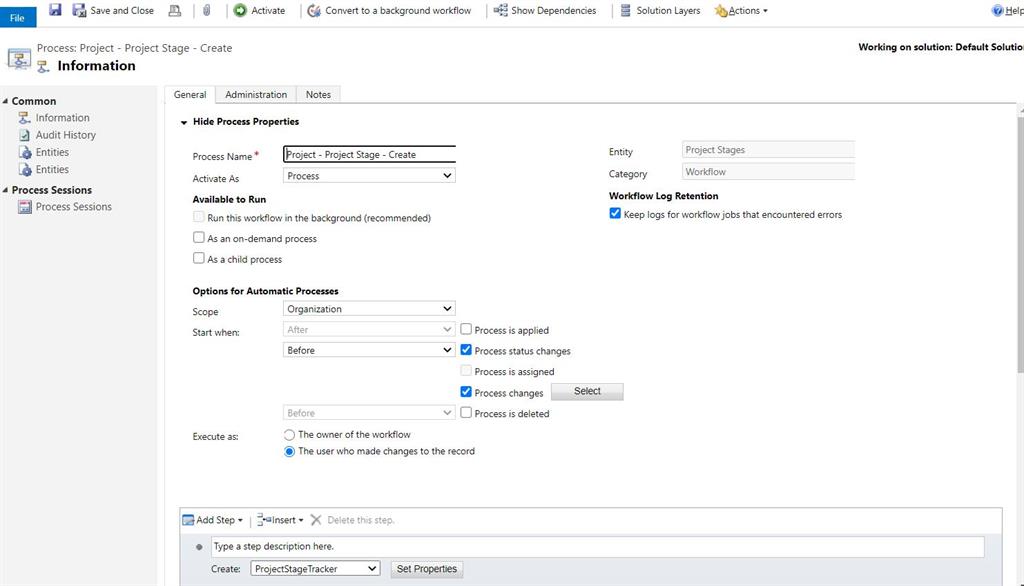Click the paperclip attachment icon
1024x586 pixels.
[x=206, y=10]
